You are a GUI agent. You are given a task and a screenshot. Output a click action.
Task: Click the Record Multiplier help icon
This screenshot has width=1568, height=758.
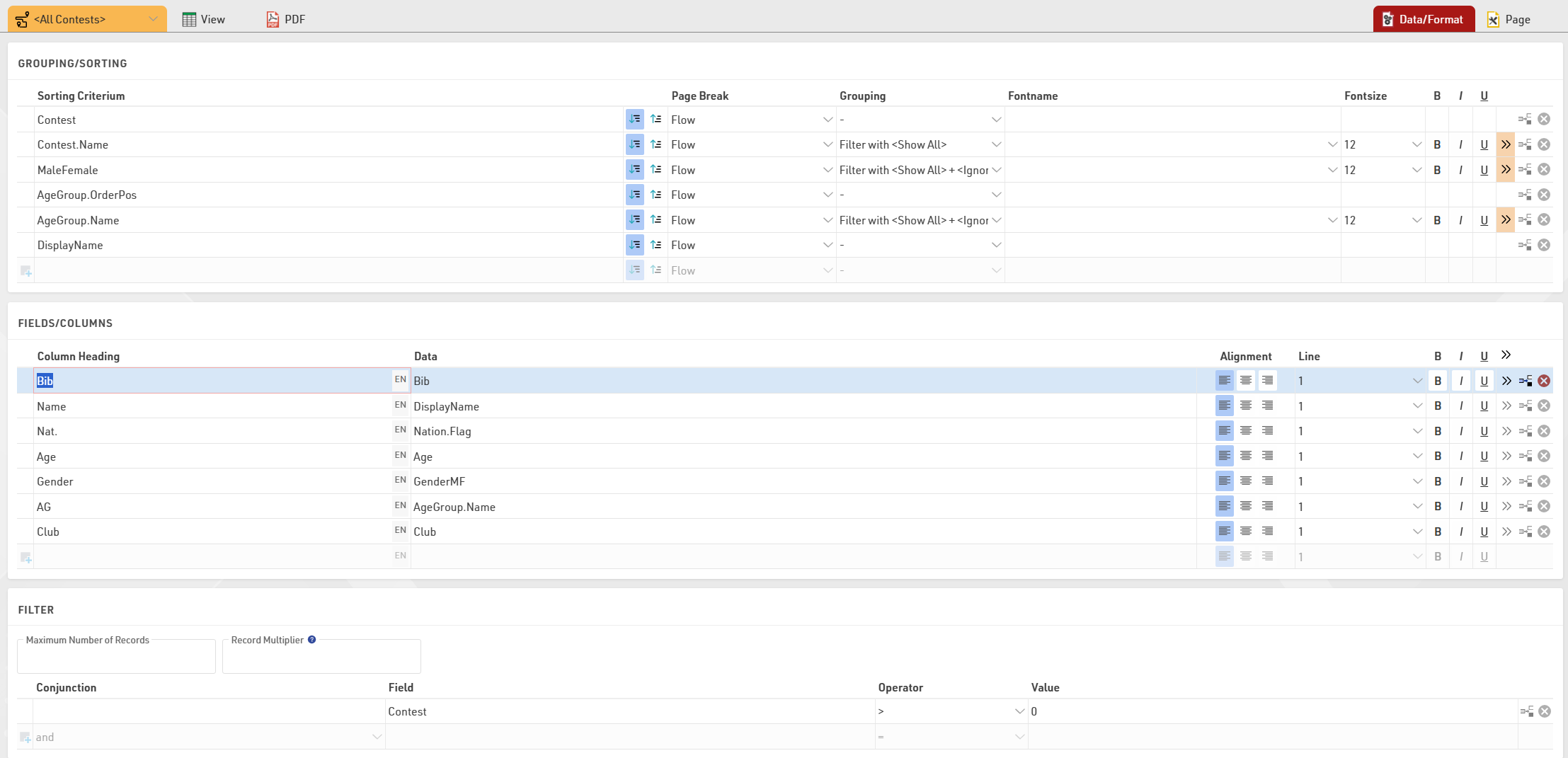pyautogui.click(x=311, y=640)
